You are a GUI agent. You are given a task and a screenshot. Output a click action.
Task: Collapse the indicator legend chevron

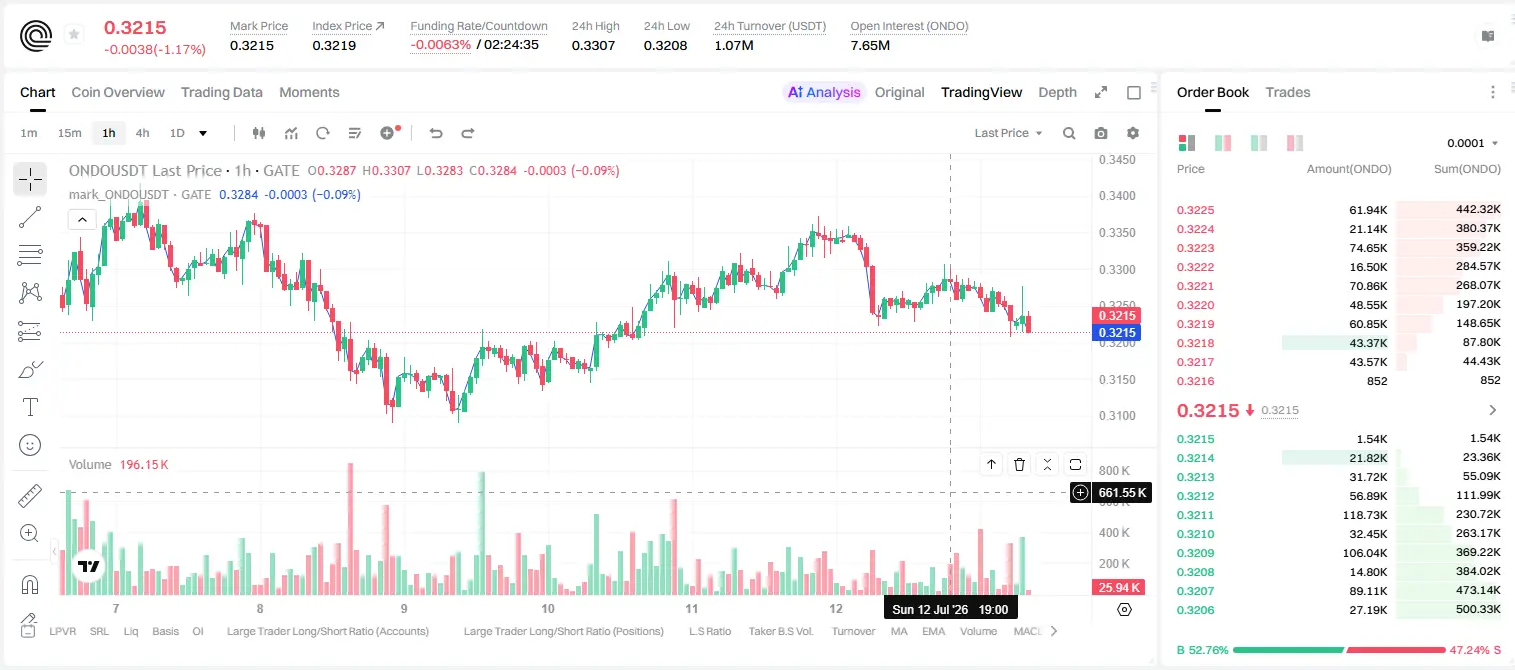[82, 219]
